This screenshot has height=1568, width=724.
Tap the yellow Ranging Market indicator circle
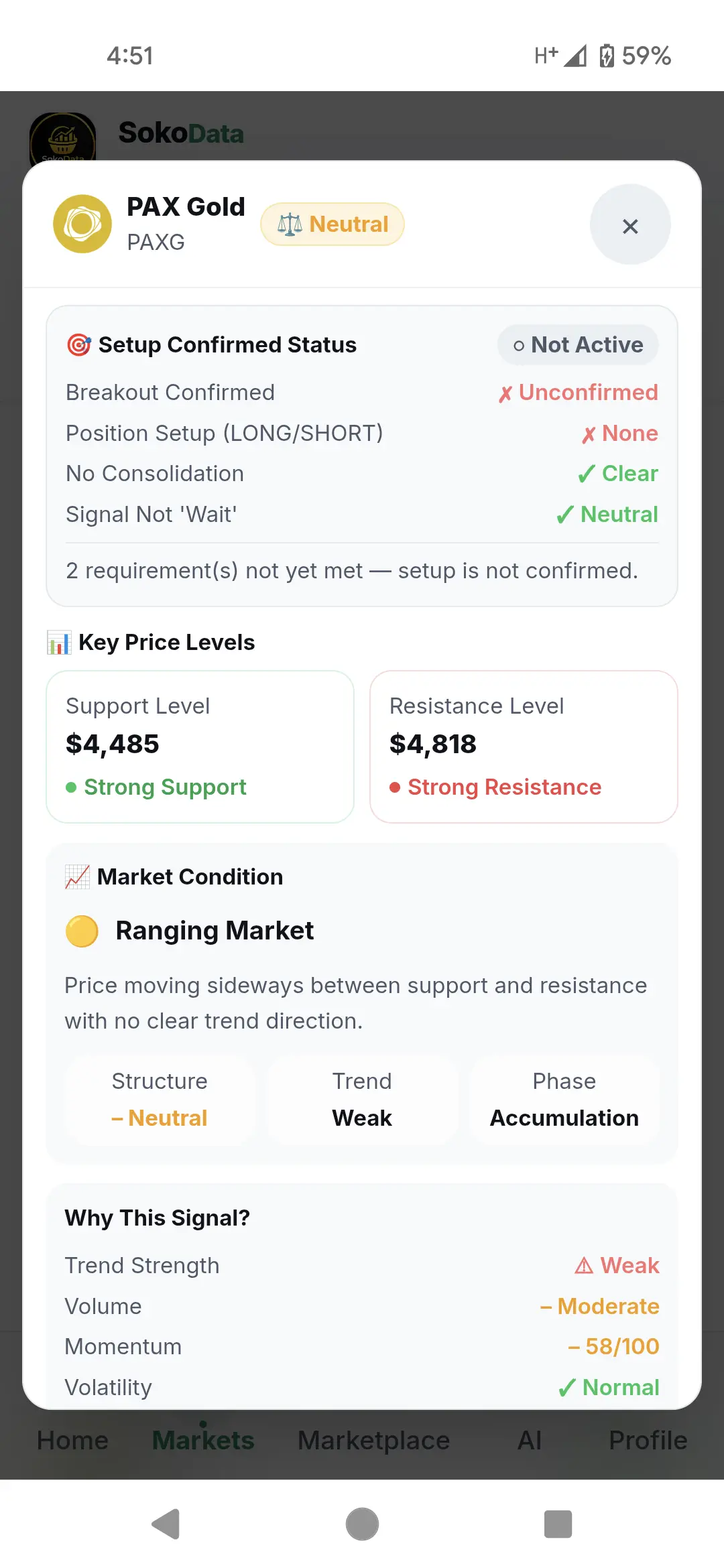[82, 931]
